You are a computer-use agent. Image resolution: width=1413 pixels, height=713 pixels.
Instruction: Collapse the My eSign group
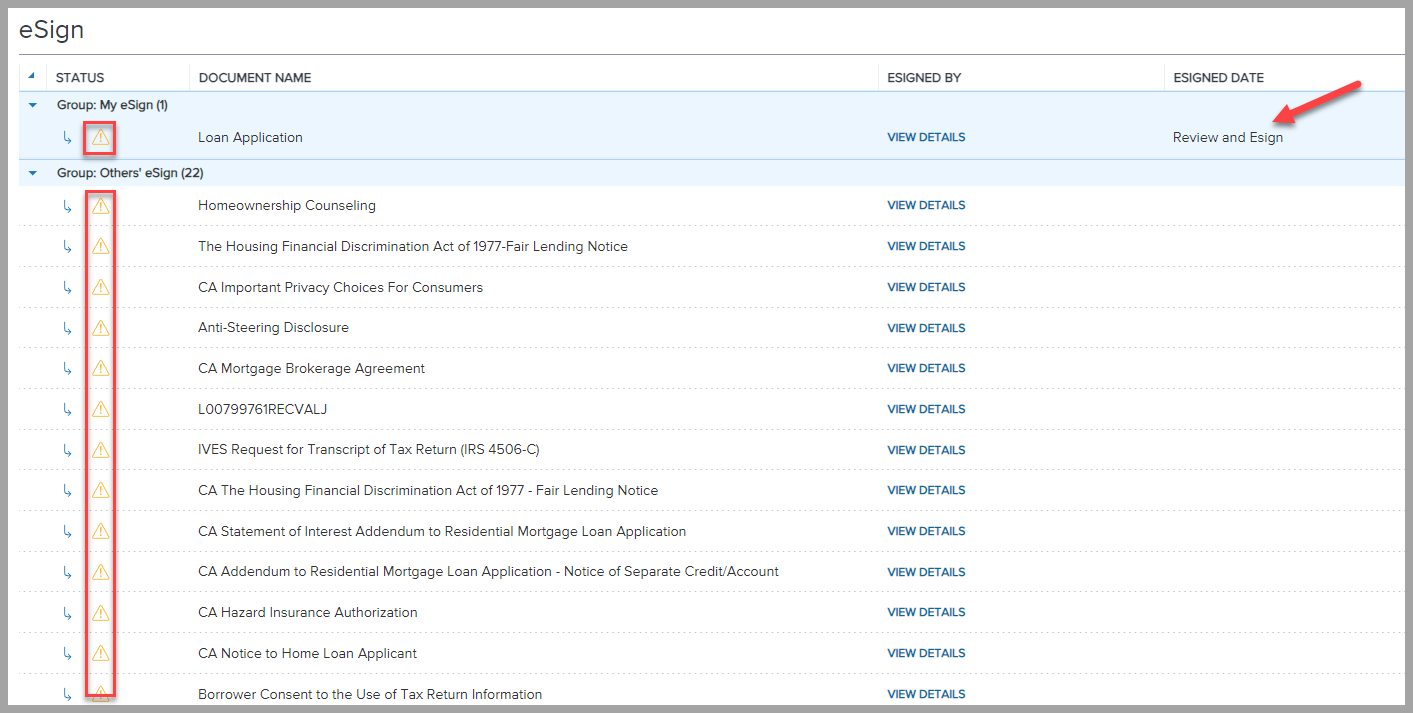[x=33, y=105]
